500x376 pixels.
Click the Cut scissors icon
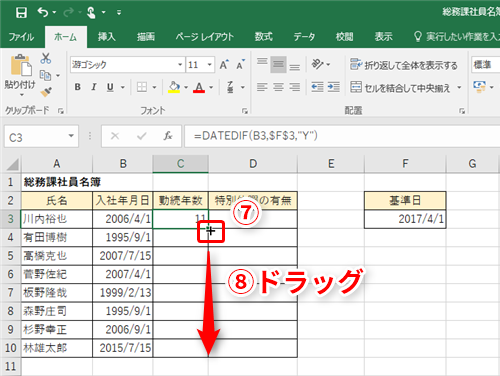46,58
